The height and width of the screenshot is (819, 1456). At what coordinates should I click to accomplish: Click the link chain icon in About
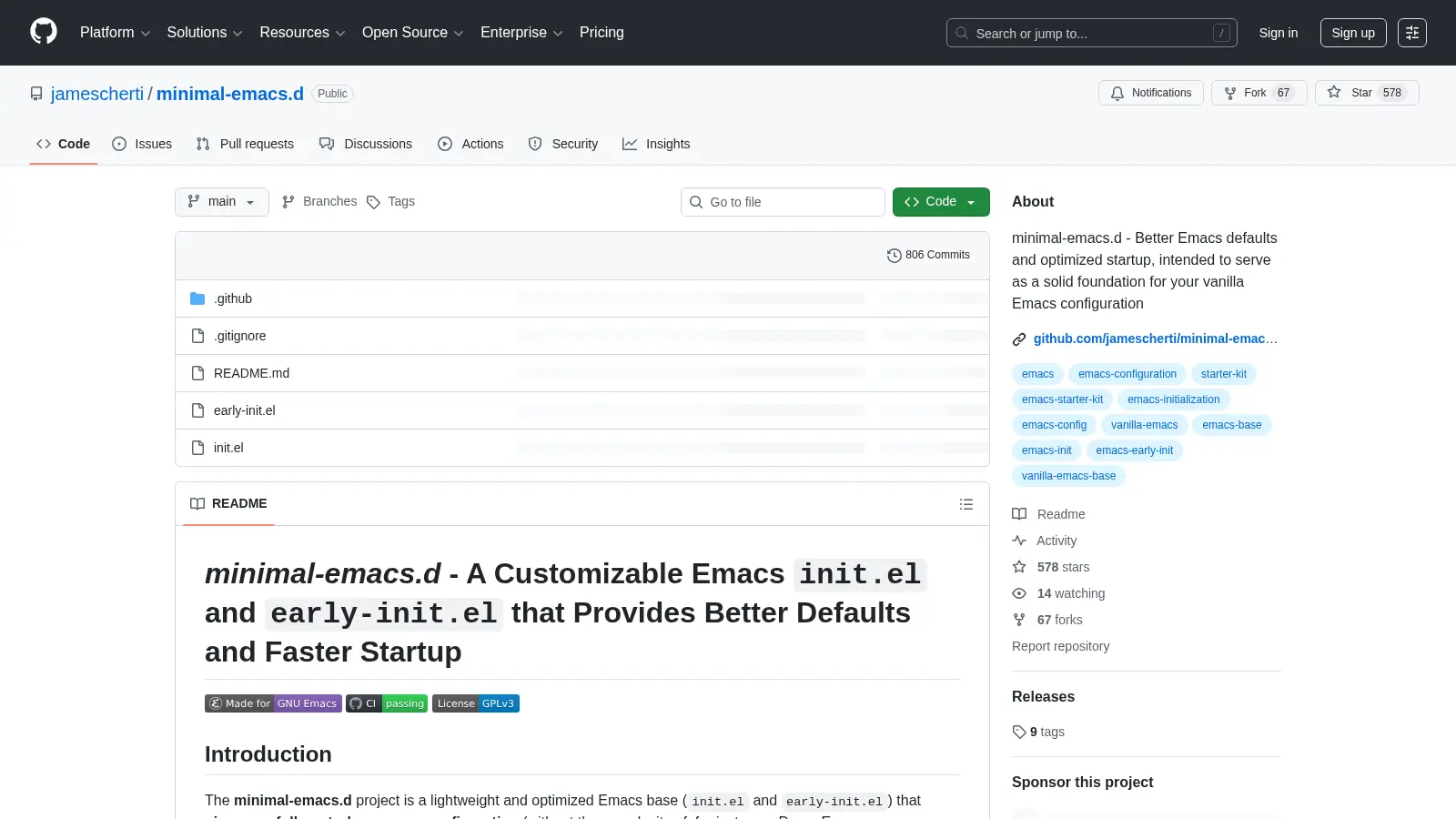tap(1019, 339)
